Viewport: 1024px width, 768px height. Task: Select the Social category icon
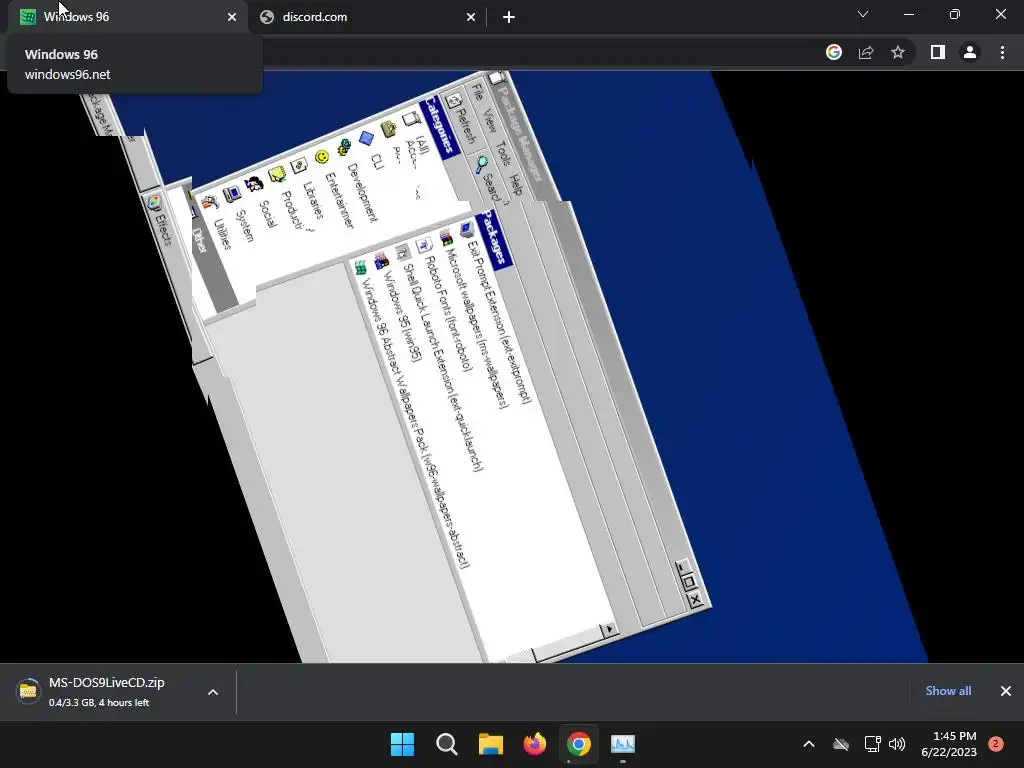(254, 185)
